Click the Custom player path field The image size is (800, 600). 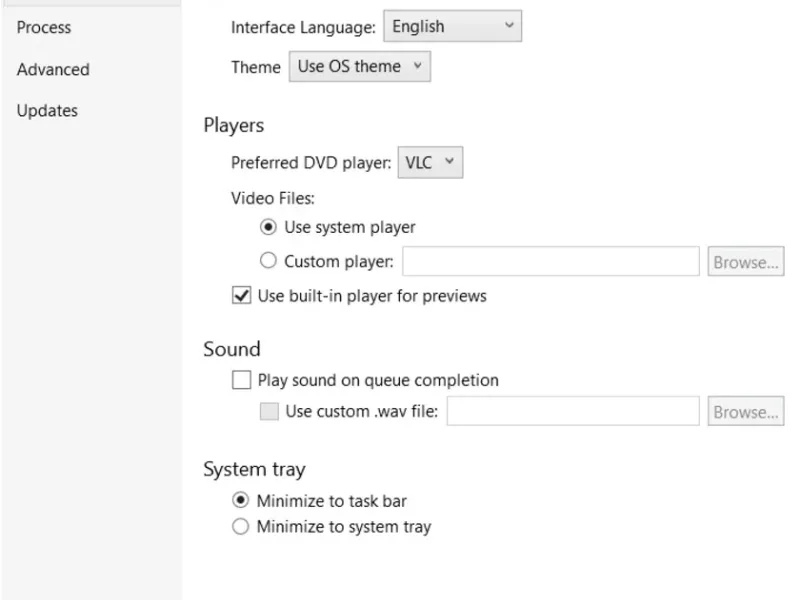[x=550, y=262]
